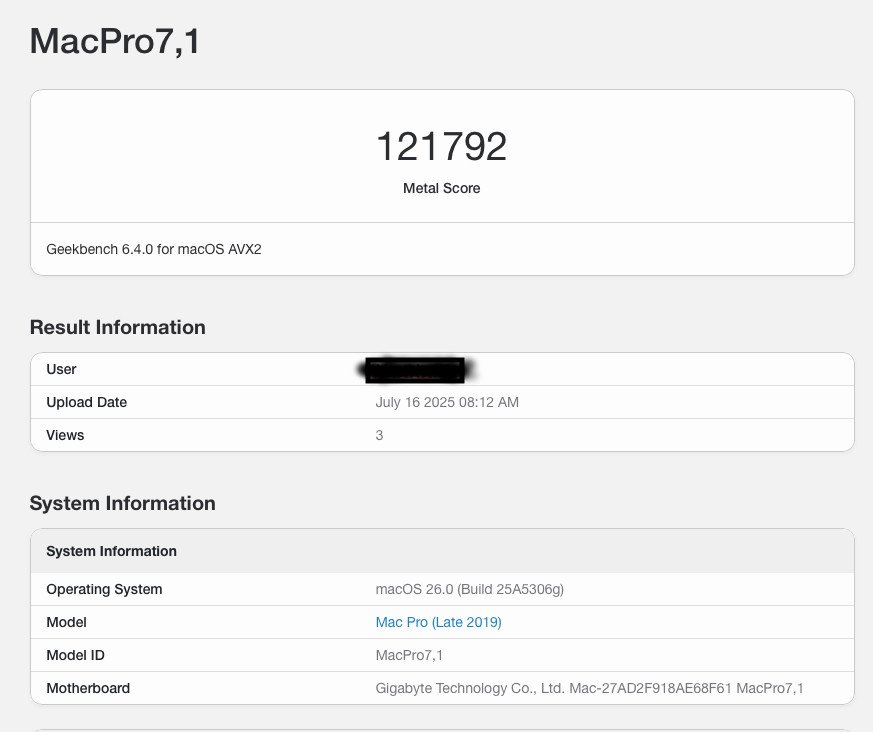Select macOS 26.0 (Build 25A5306g) value

(x=469, y=589)
